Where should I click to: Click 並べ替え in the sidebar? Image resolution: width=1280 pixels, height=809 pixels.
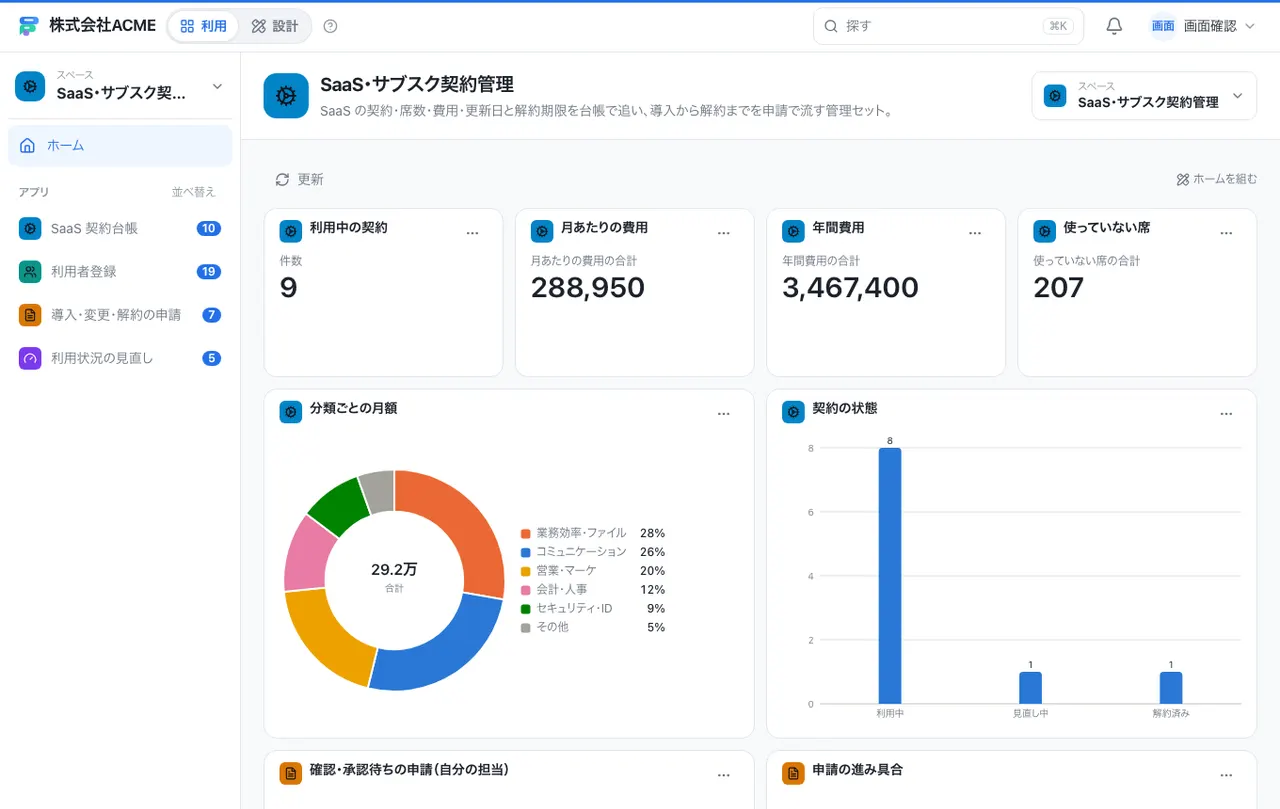193,192
